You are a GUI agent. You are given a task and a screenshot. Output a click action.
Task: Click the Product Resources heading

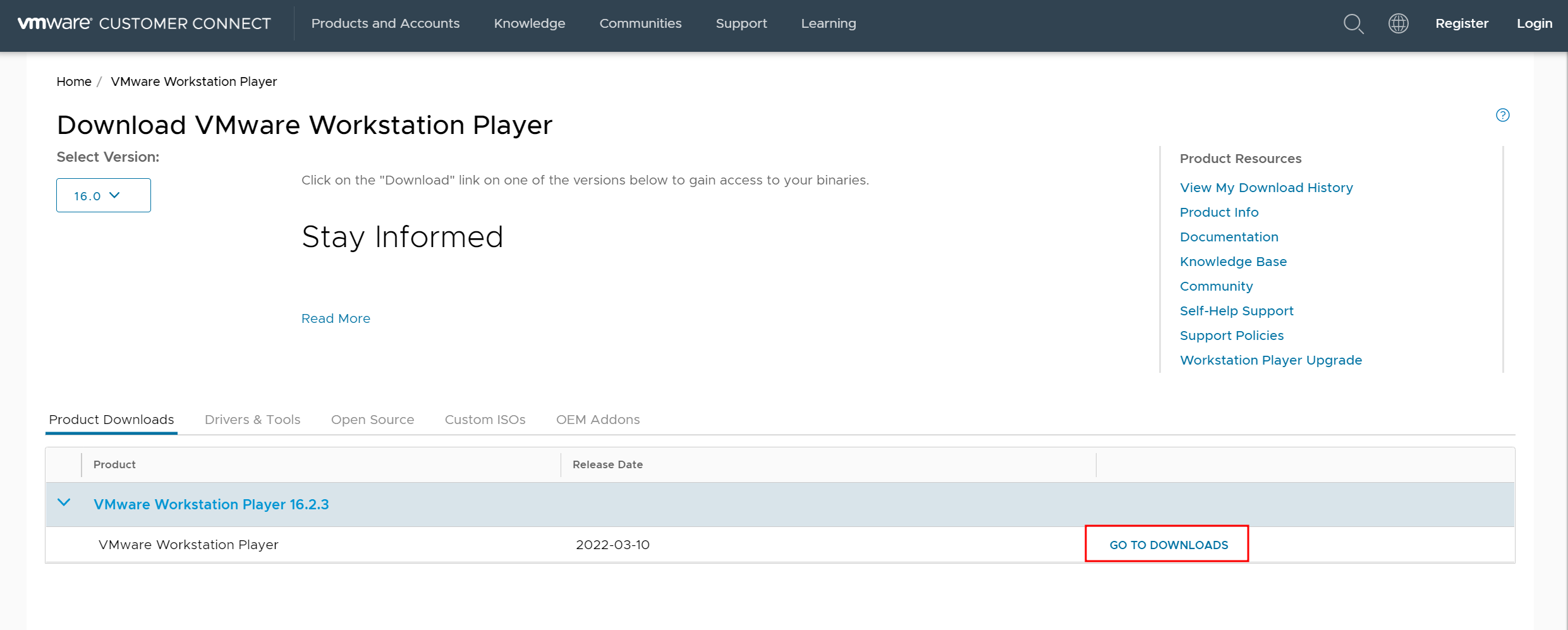[1240, 159]
